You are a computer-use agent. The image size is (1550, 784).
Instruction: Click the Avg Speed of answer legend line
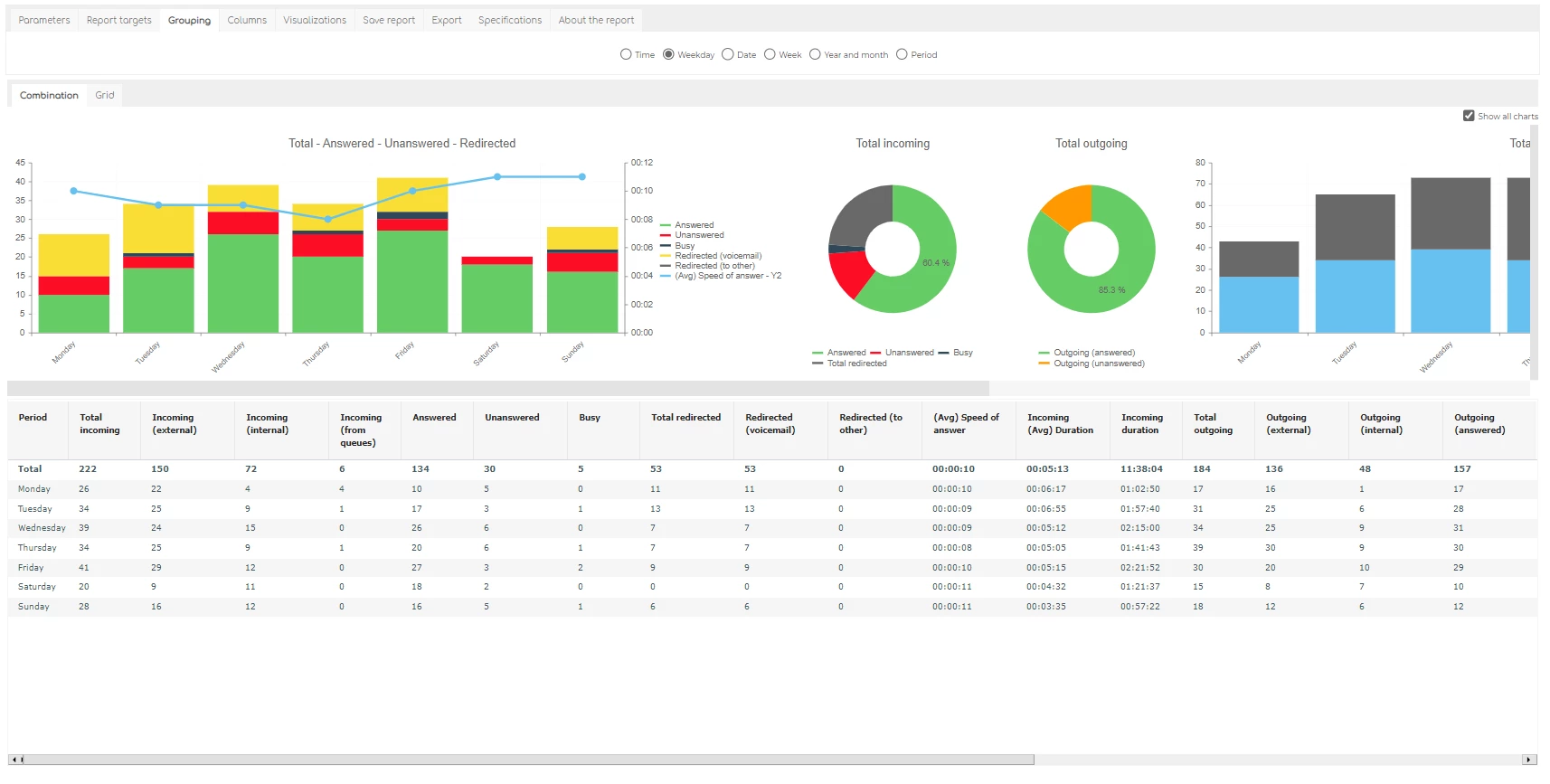click(666, 276)
